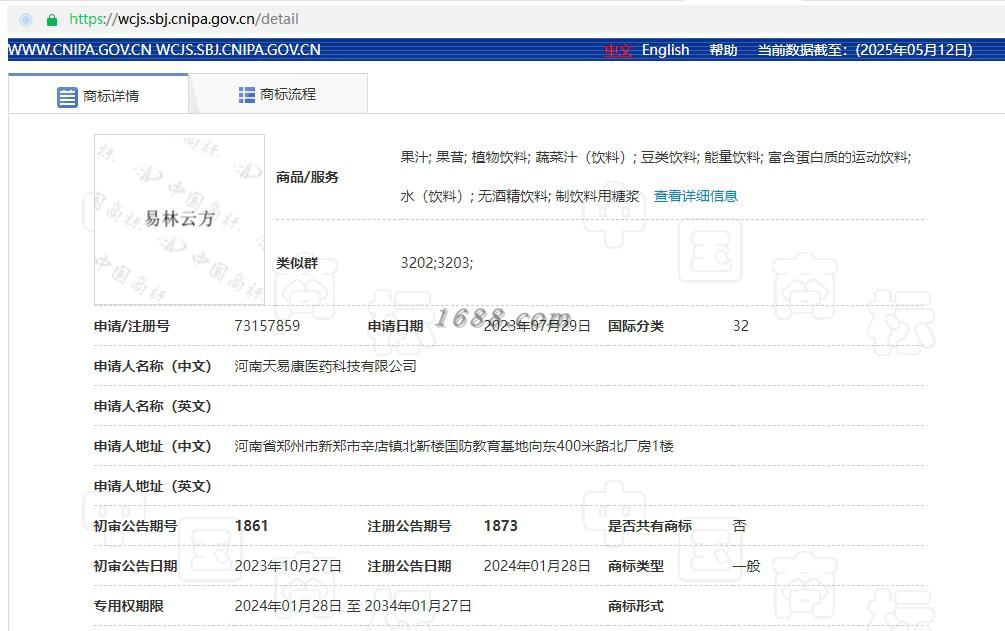Click exclusive rights period ending 2034年01月27日
This screenshot has width=1005, height=631.
(x=353, y=606)
